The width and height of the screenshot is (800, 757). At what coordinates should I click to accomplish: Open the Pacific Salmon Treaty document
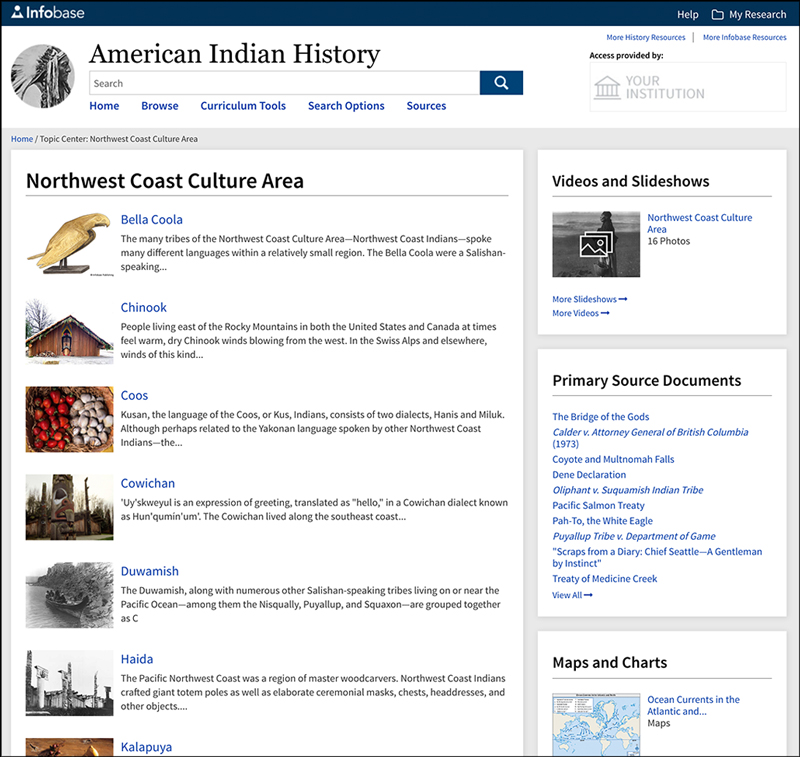coord(598,505)
